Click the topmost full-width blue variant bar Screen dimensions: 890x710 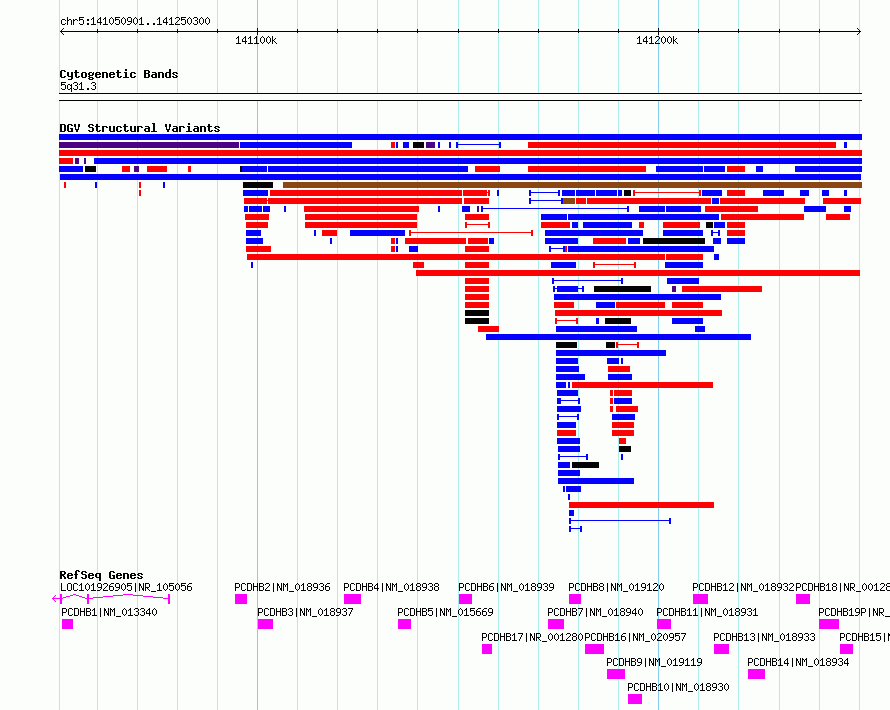[x=460, y=137]
